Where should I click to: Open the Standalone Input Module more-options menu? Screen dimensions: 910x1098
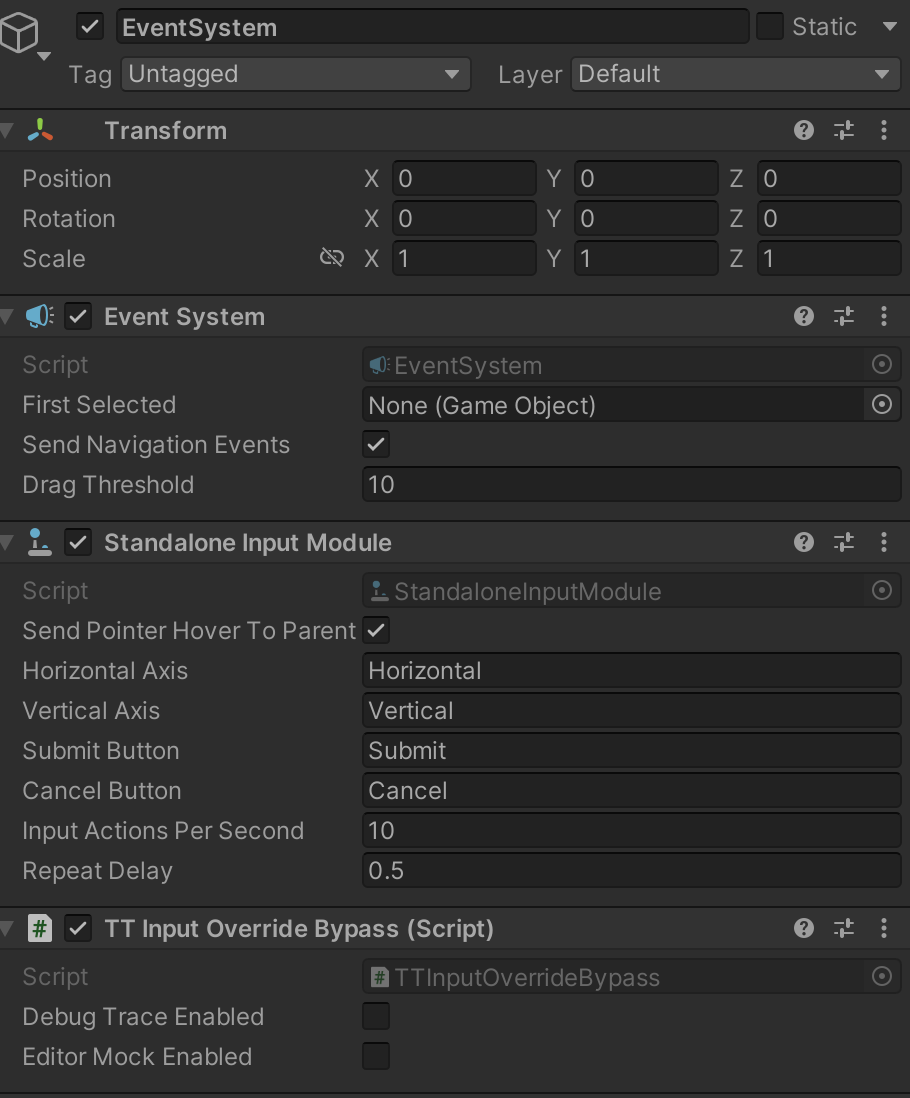(883, 542)
